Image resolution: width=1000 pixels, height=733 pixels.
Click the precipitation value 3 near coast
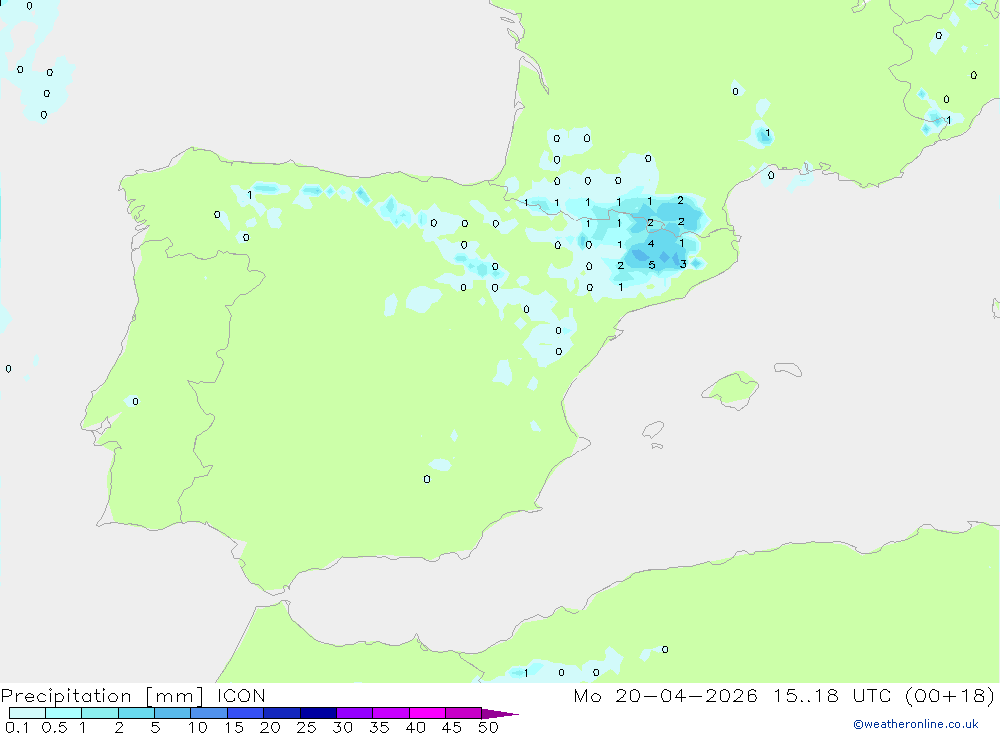(x=683, y=264)
